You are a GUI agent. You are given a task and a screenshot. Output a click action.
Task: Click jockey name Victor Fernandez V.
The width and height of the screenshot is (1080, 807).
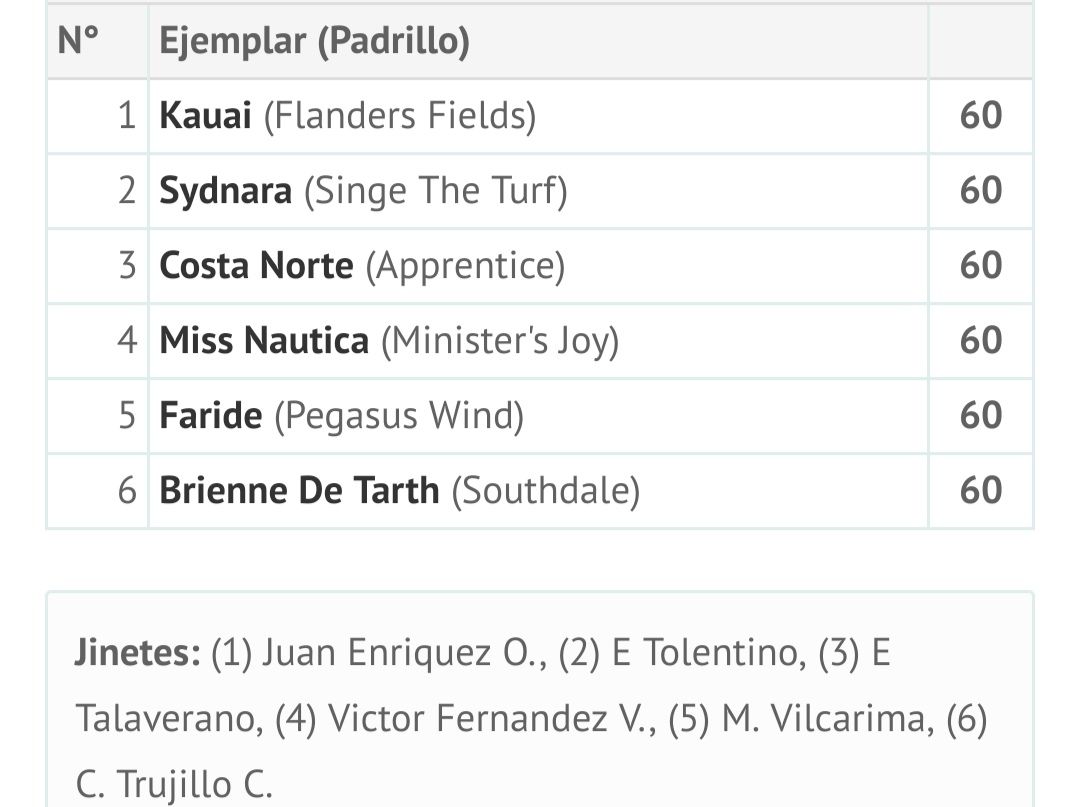point(490,718)
